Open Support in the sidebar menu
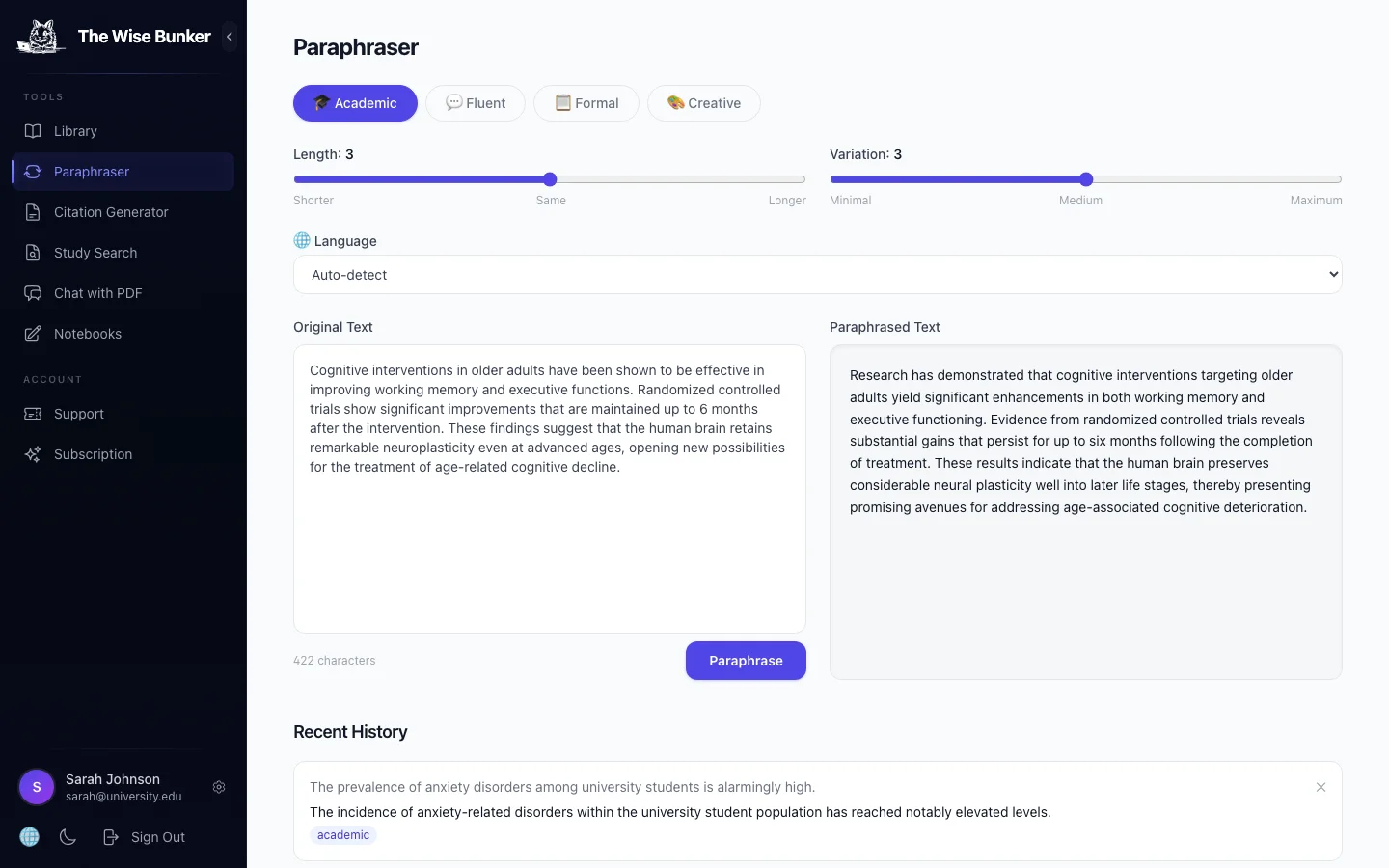1389x868 pixels. (79, 414)
